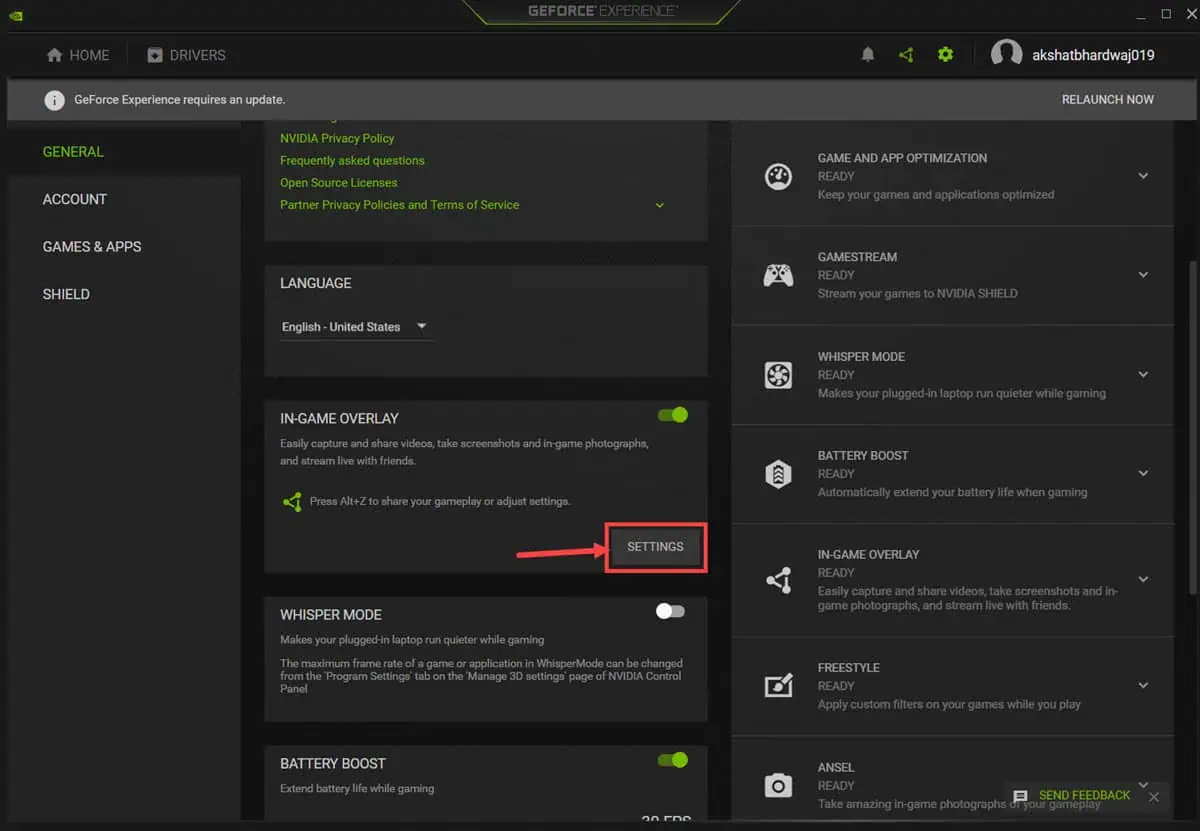The width and height of the screenshot is (1200, 831).
Task: Click the GameStream controller icon
Action: (x=778, y=275)
